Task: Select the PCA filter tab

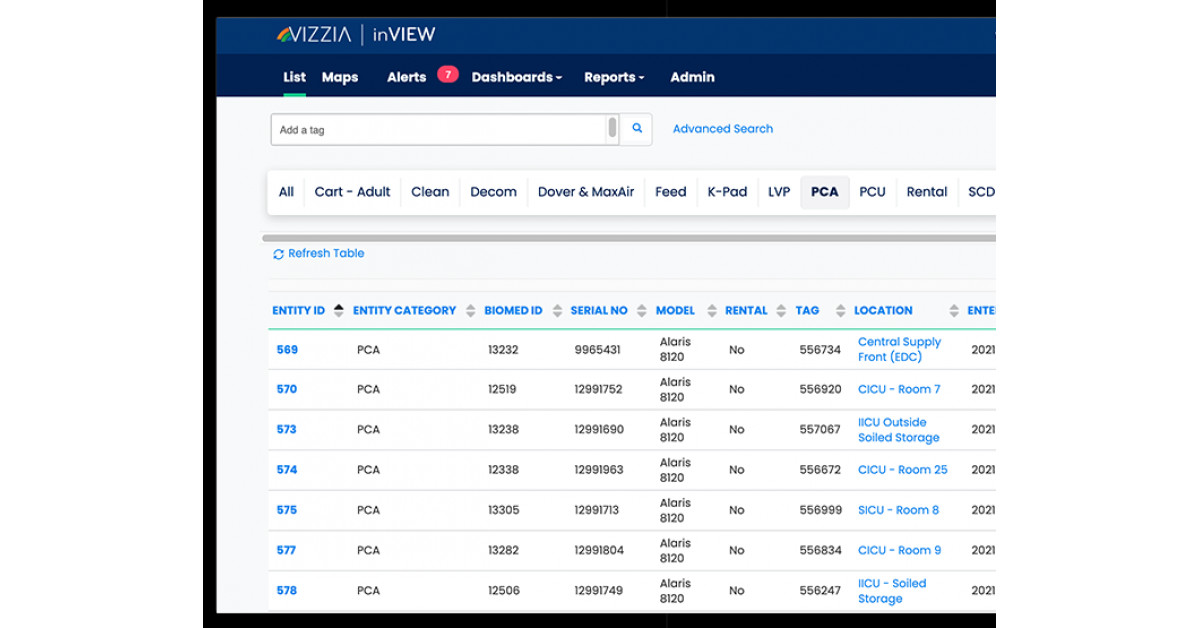Action: (824, 192)
